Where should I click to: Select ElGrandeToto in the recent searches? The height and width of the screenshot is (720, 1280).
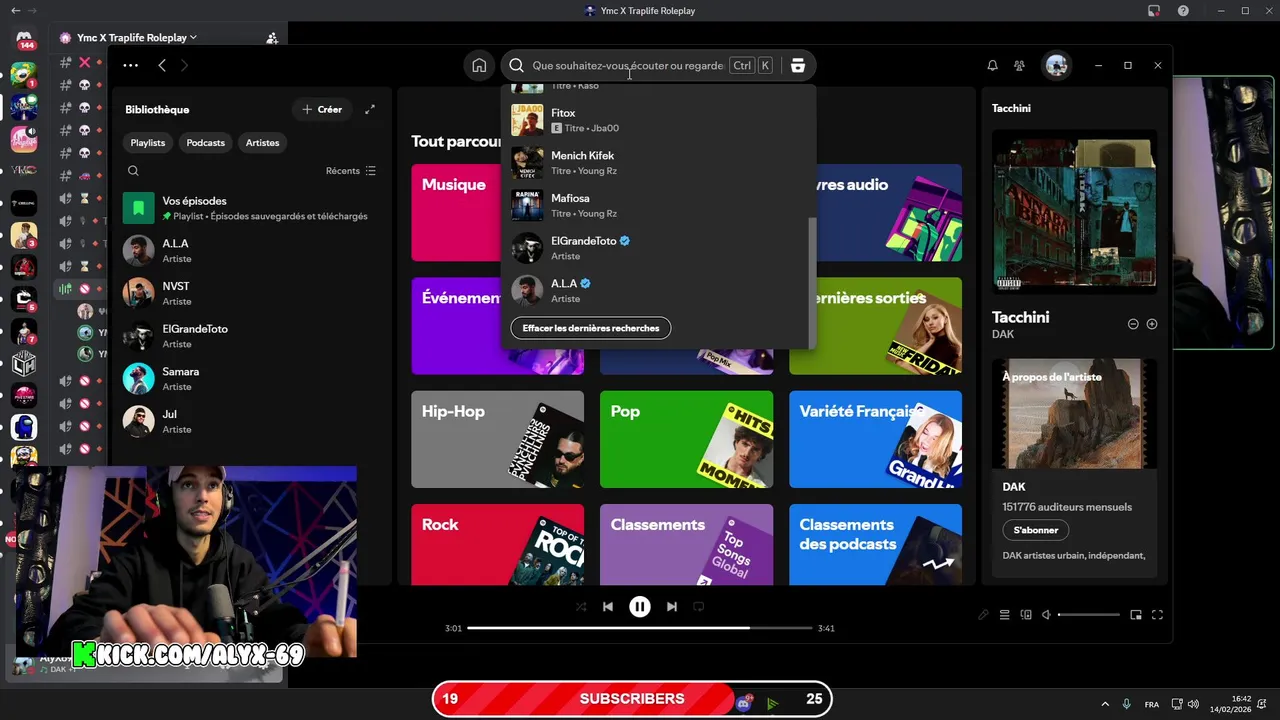656,248
